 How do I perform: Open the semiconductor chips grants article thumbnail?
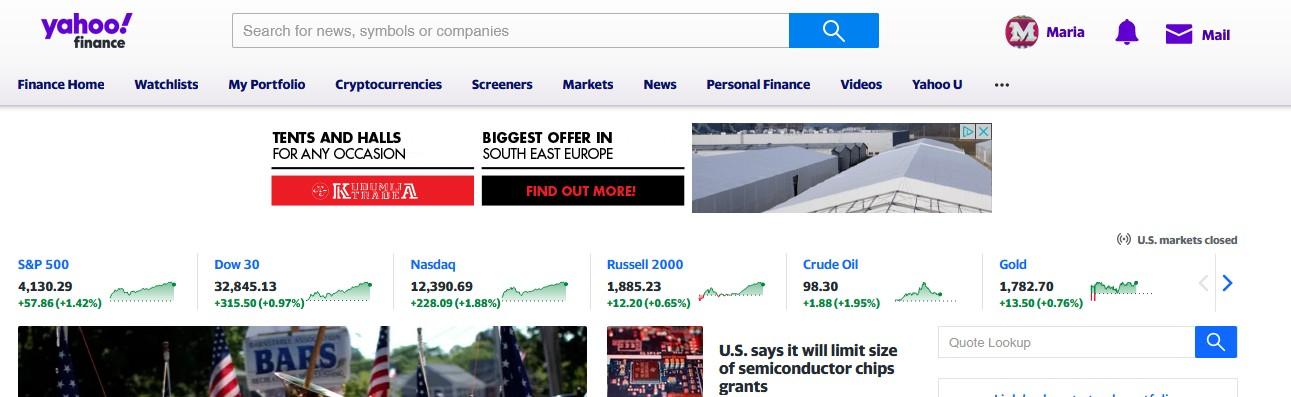coord(655,361)
